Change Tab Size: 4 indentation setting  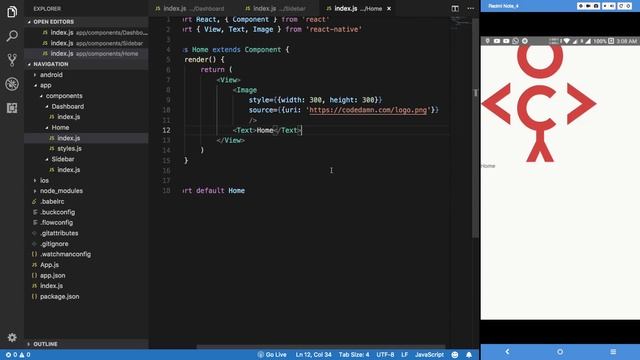[354, 355]
